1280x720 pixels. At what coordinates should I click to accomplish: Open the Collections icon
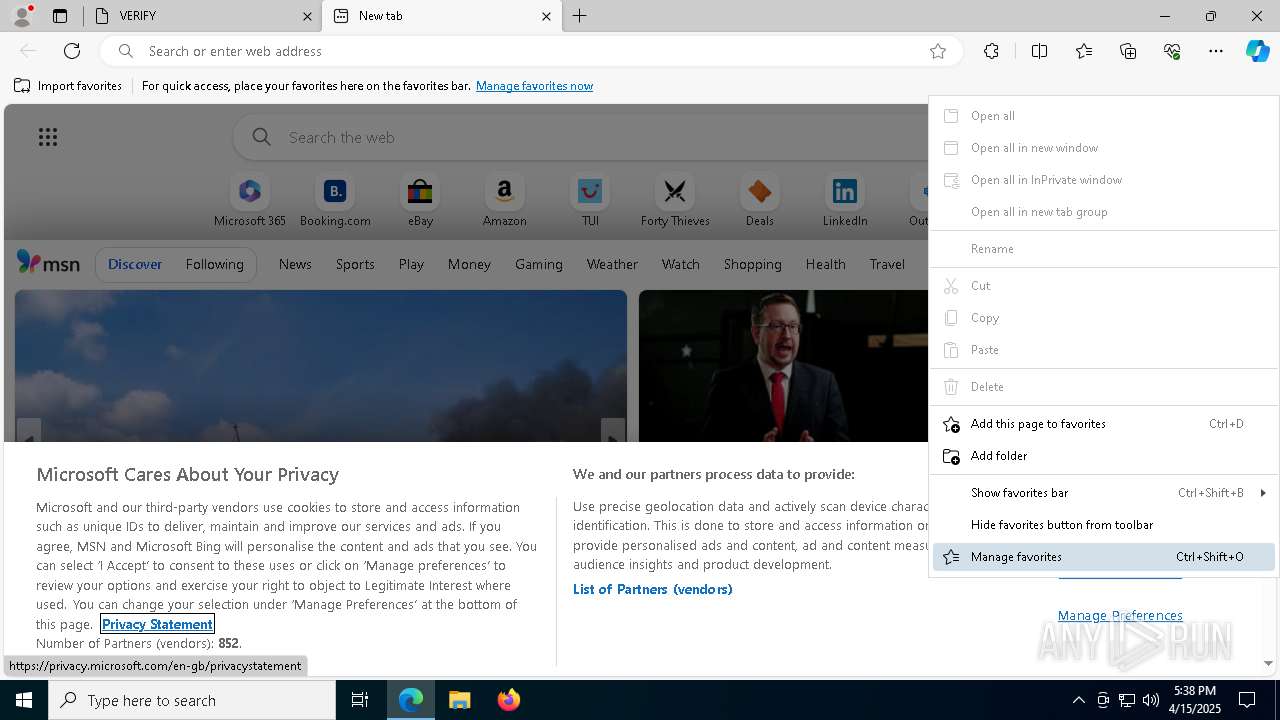tap(1128, 51)
